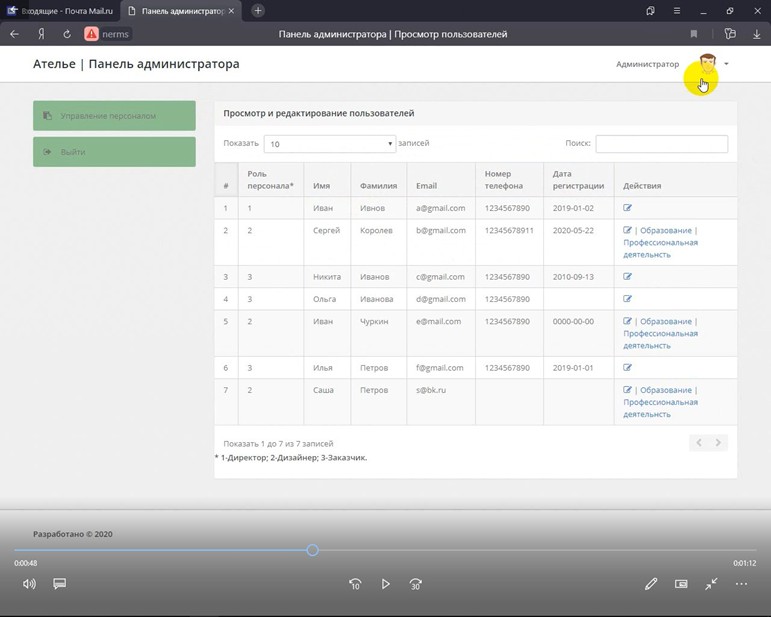771x617 pixels.
Task: Go to previous table page arrow
Action: pos(699,442)
